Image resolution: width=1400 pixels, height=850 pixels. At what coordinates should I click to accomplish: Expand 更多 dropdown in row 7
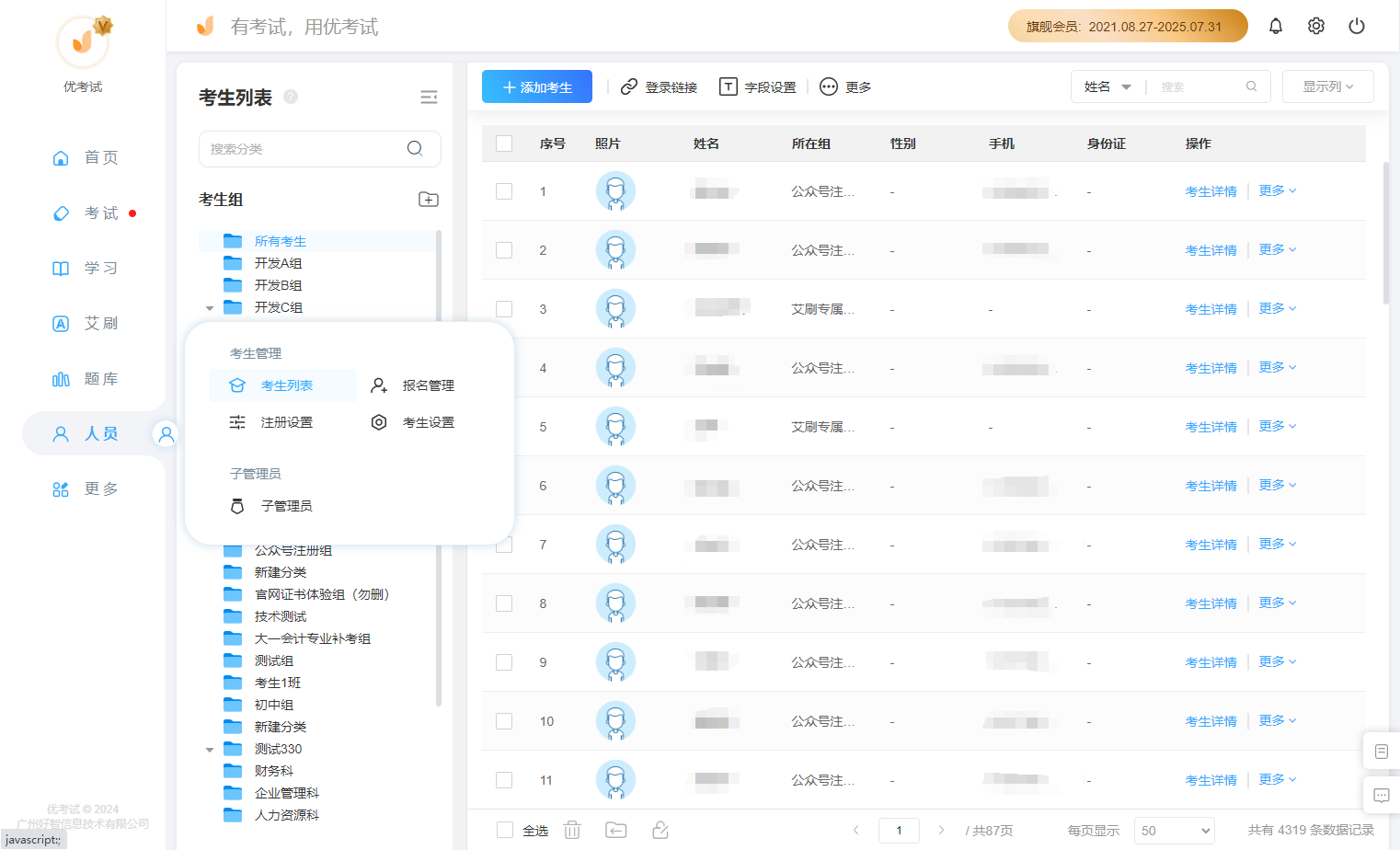pyautogui.click(x=1278, y=544)
